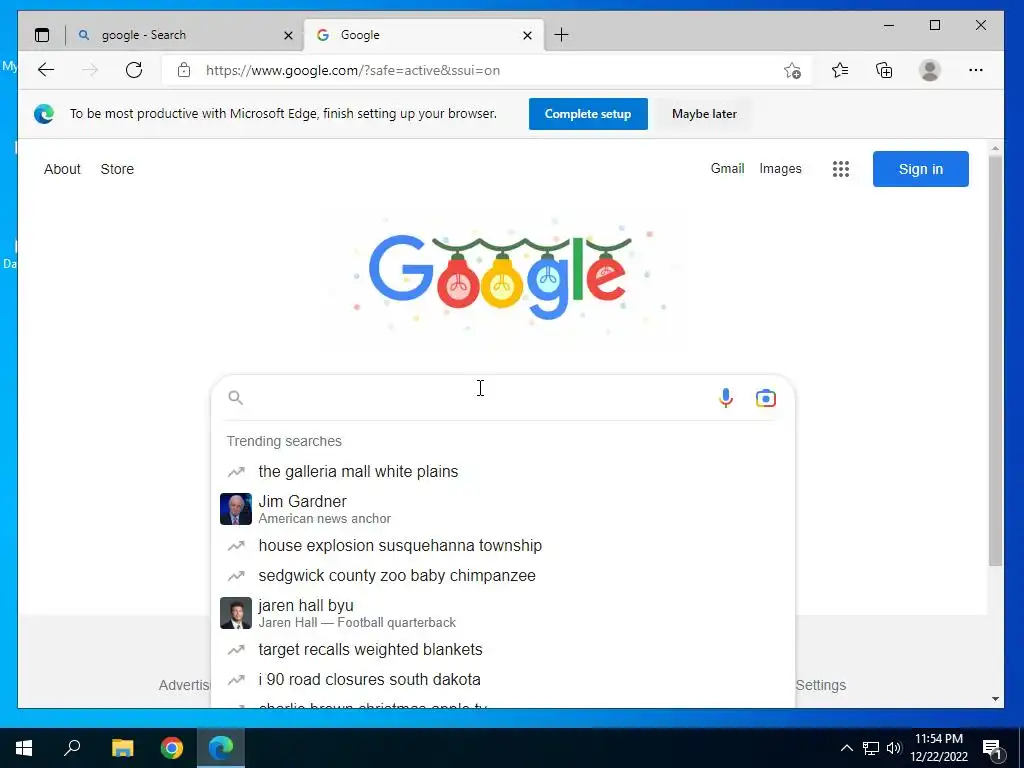Screen dimensions: 1024x768
Task: Select 'the galleria mall white plains' suggestion
Action: 503,472
